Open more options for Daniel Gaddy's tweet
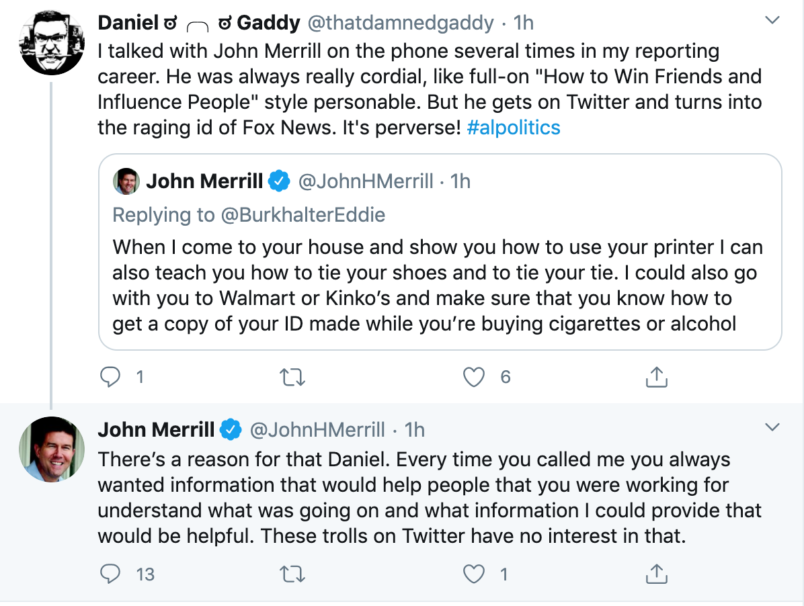This screenshot has height=606, width=804. (772, 21)
